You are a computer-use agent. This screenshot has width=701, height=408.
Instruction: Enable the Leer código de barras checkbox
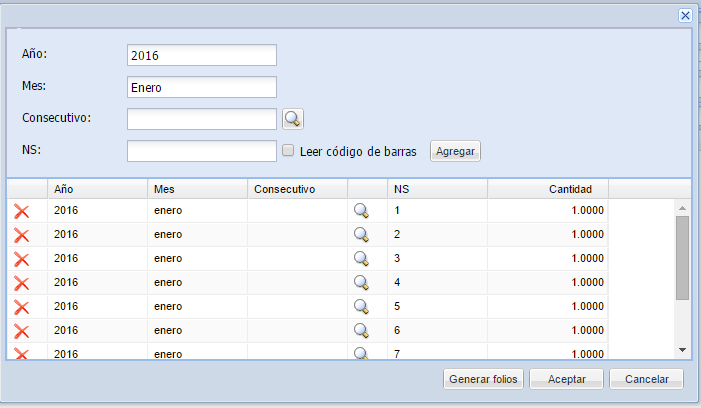[288, 150]
